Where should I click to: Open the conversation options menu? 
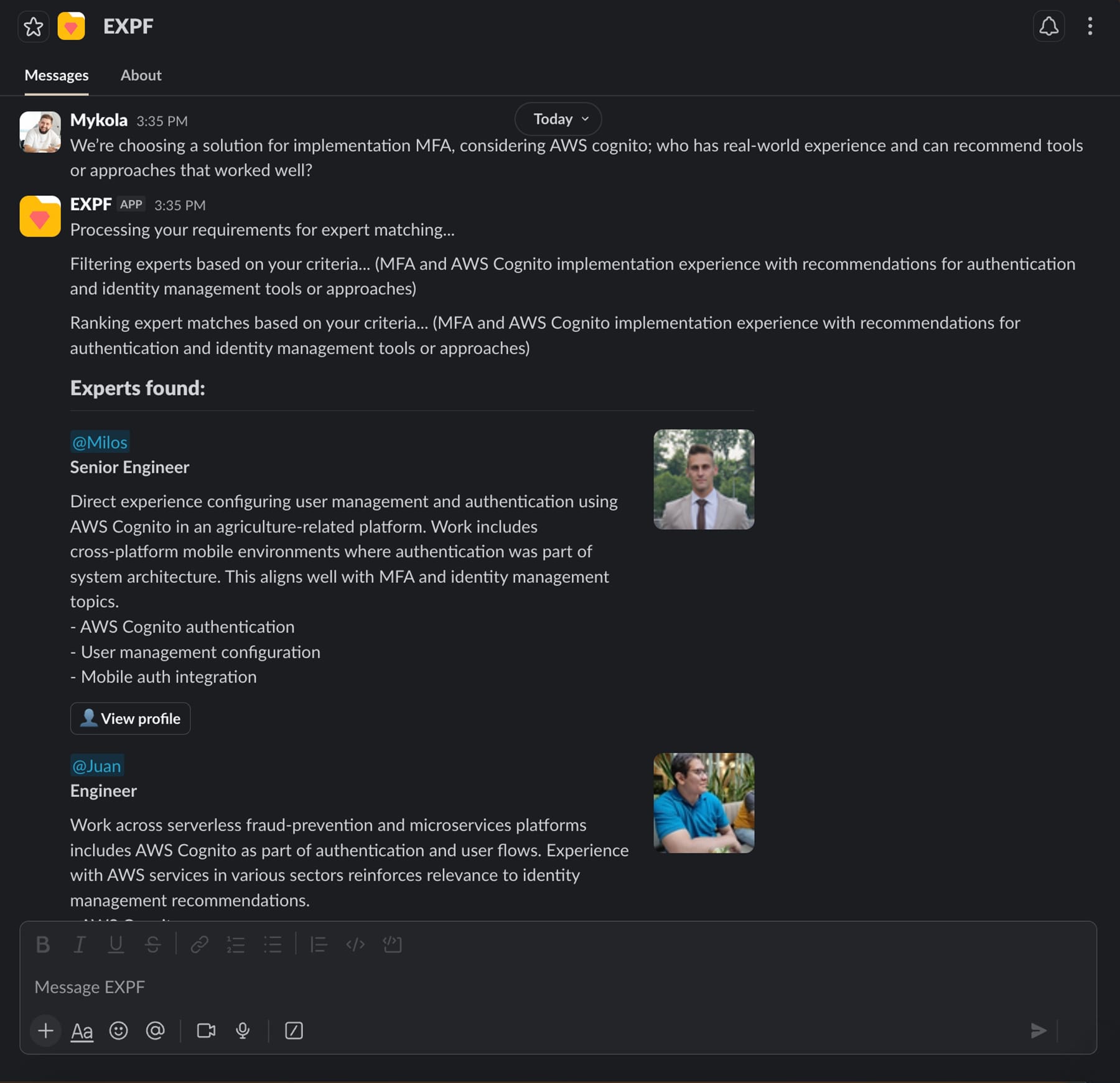click(x=1090, y=26)
